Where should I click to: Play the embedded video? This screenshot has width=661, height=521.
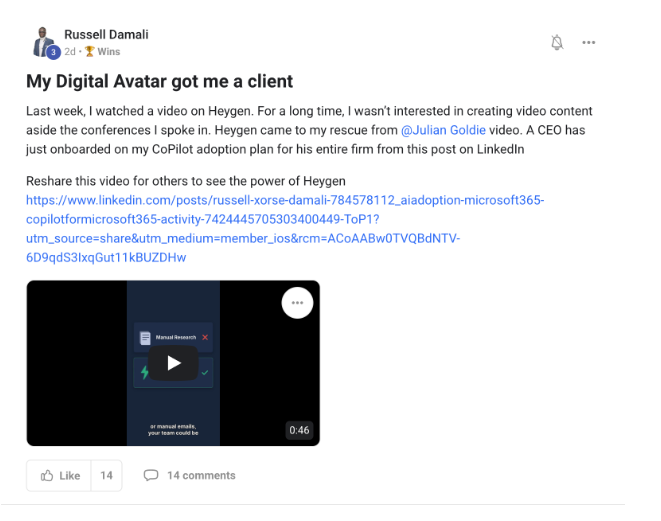173,363
